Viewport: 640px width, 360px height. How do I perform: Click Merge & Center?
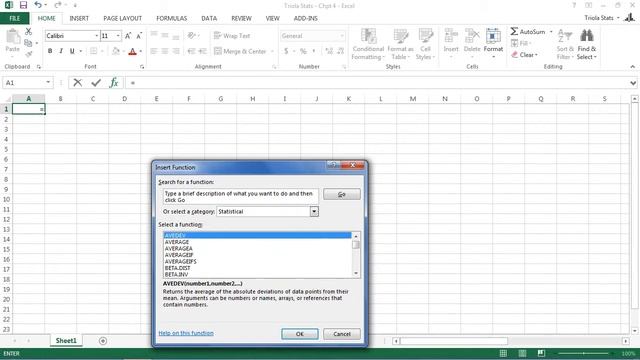pos(240,51)
